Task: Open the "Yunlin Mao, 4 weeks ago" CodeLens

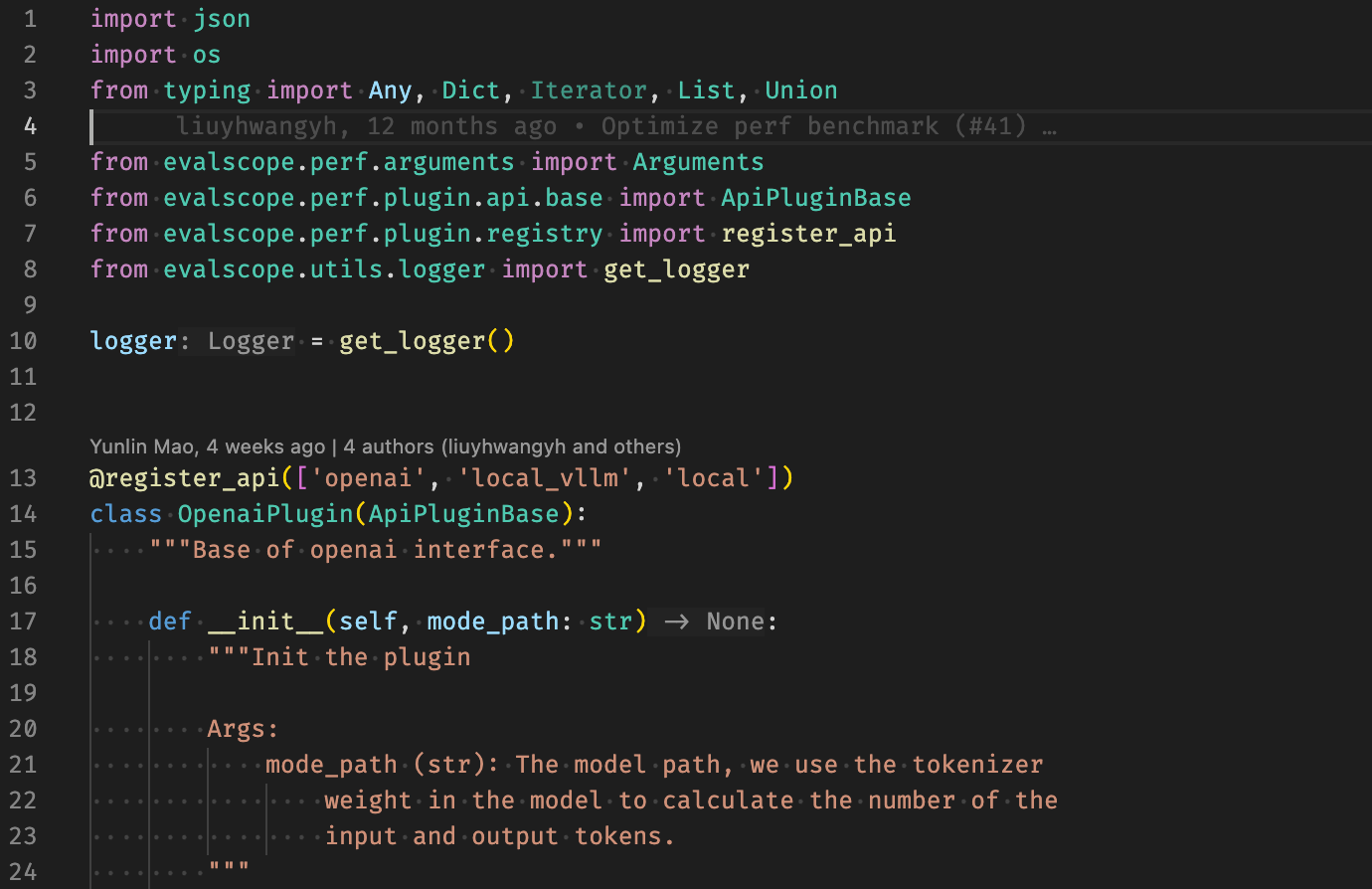Action: (x=207, y=446)
